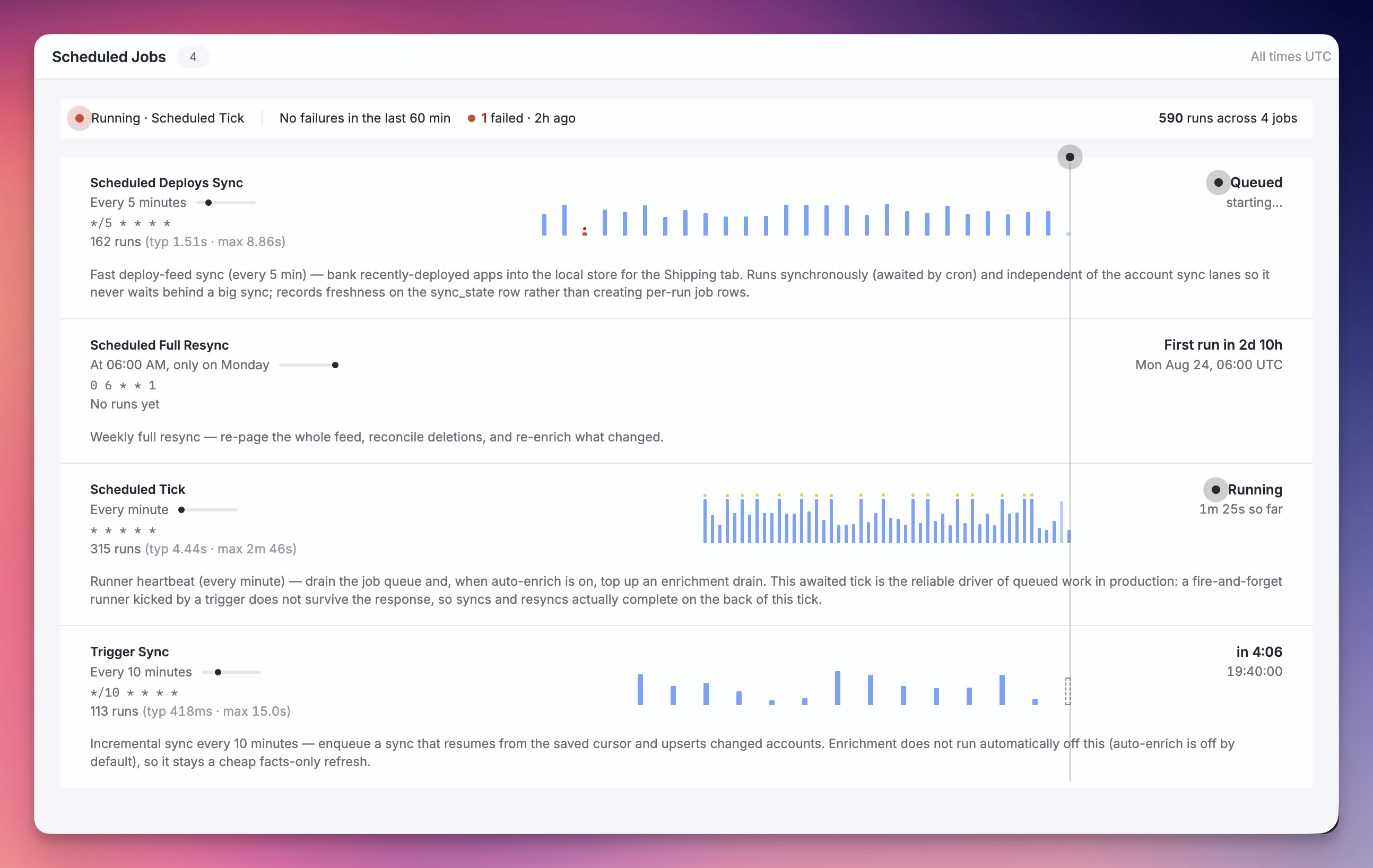Click the 'Scheduled Jobs' heading
Screen dimensions: 1373x868
point(109,56)
